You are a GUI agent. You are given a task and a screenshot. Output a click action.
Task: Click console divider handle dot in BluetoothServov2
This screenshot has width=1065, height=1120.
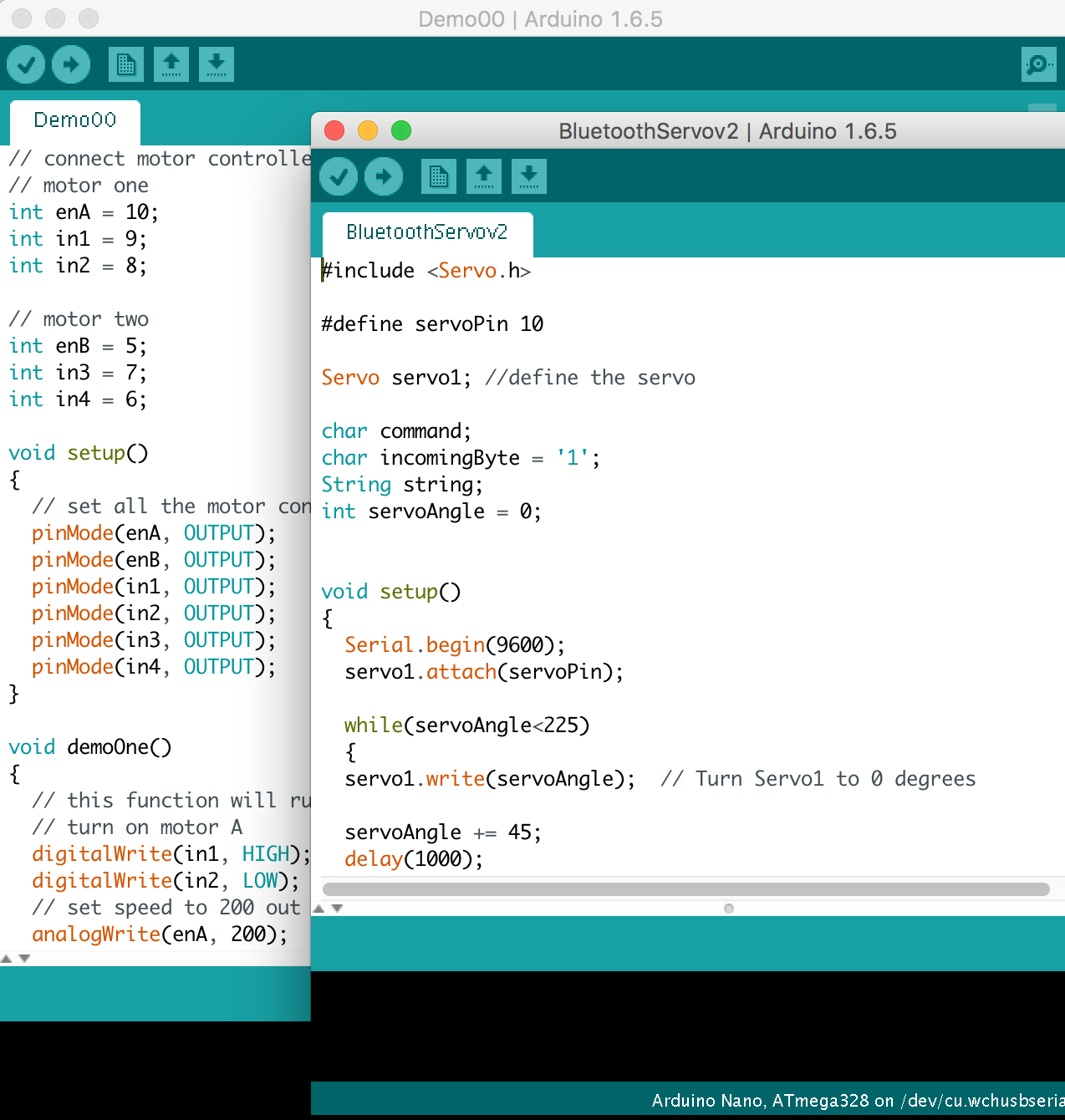click(x=729, y=909)
